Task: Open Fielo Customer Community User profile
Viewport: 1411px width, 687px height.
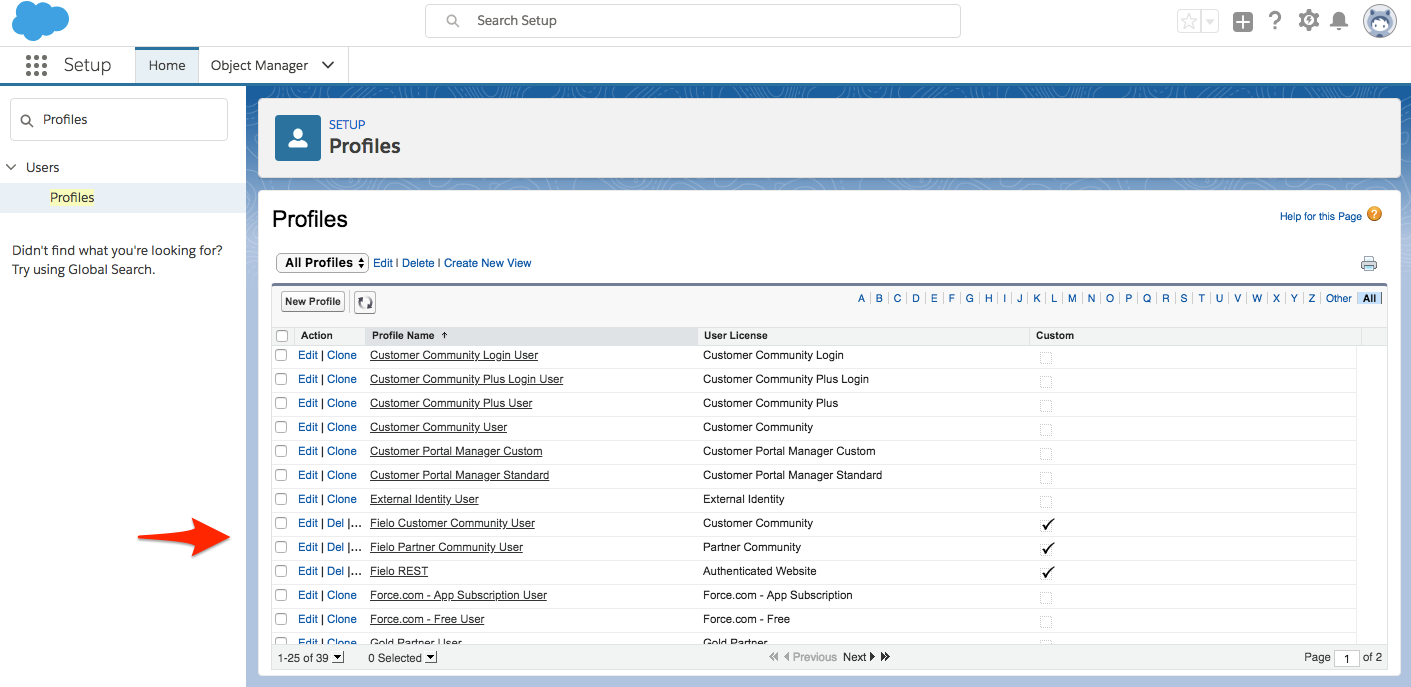Action: click(x=452, y=523)
